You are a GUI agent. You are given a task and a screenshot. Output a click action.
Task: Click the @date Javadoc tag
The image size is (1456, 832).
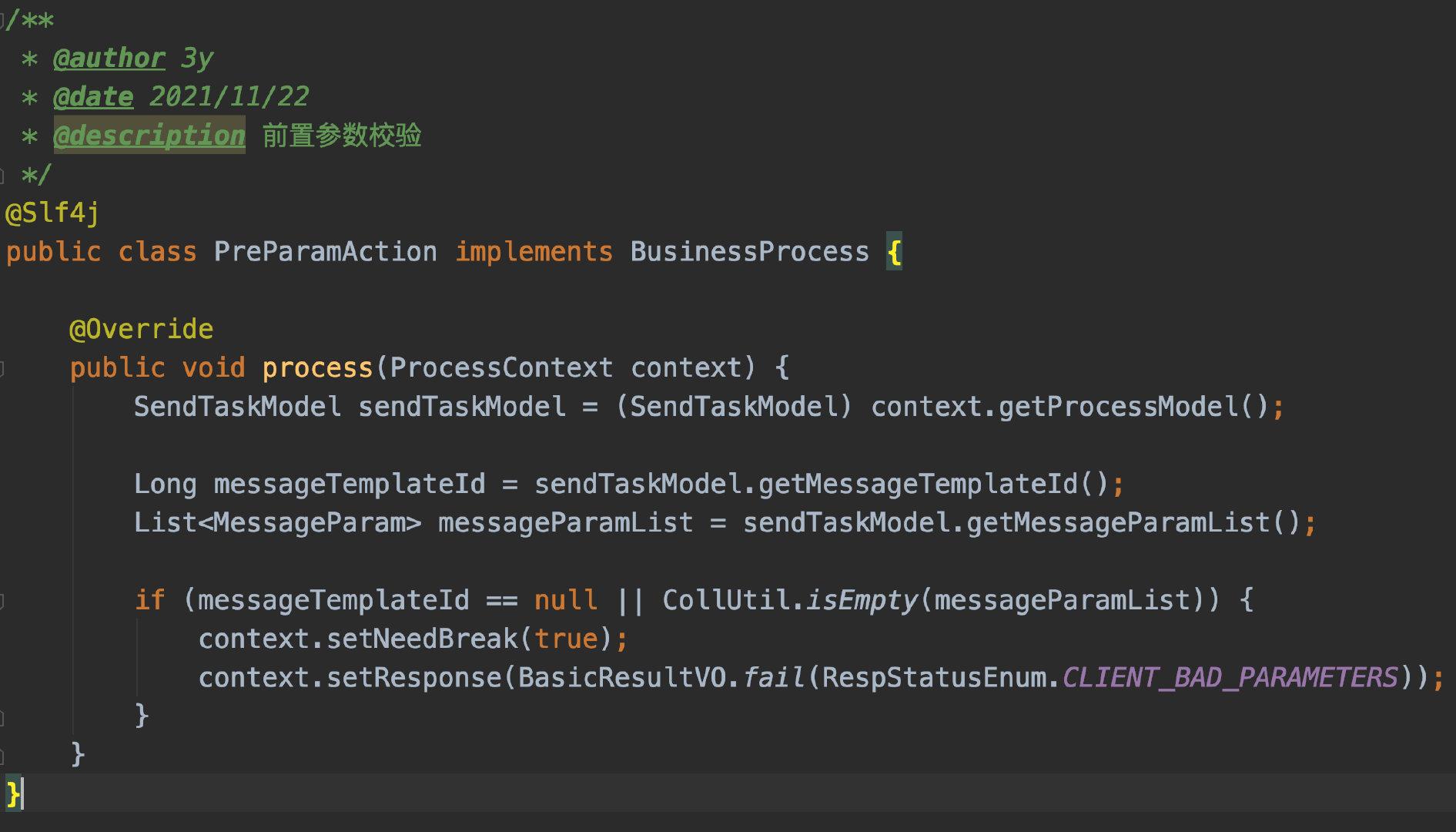[93, 97]
